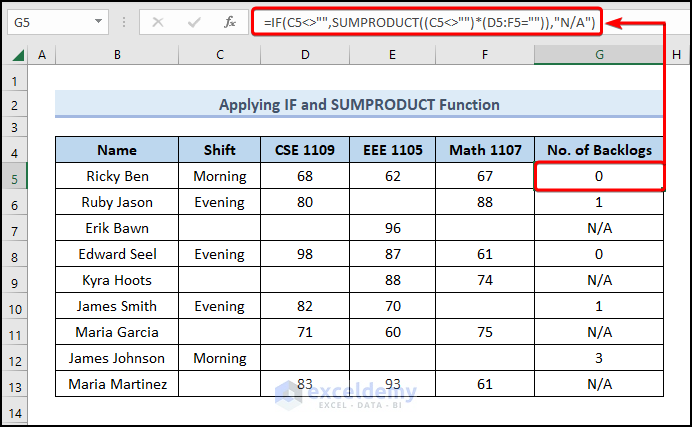Click the Shift column header cell
The width and height of the screenshot is (692, 427).
[219, 150]
